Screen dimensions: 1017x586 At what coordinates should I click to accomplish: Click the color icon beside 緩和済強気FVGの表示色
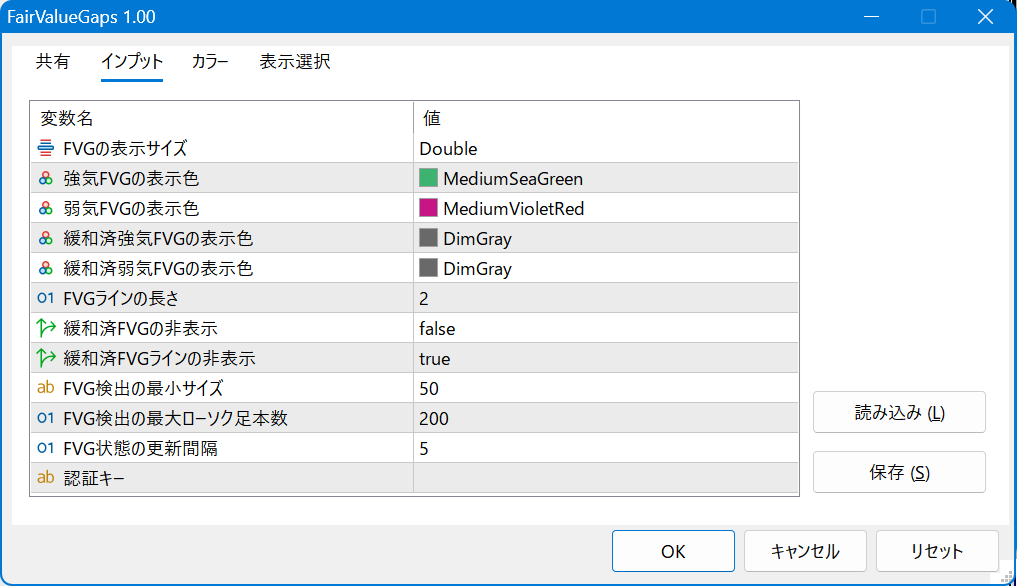click(45, 238)
